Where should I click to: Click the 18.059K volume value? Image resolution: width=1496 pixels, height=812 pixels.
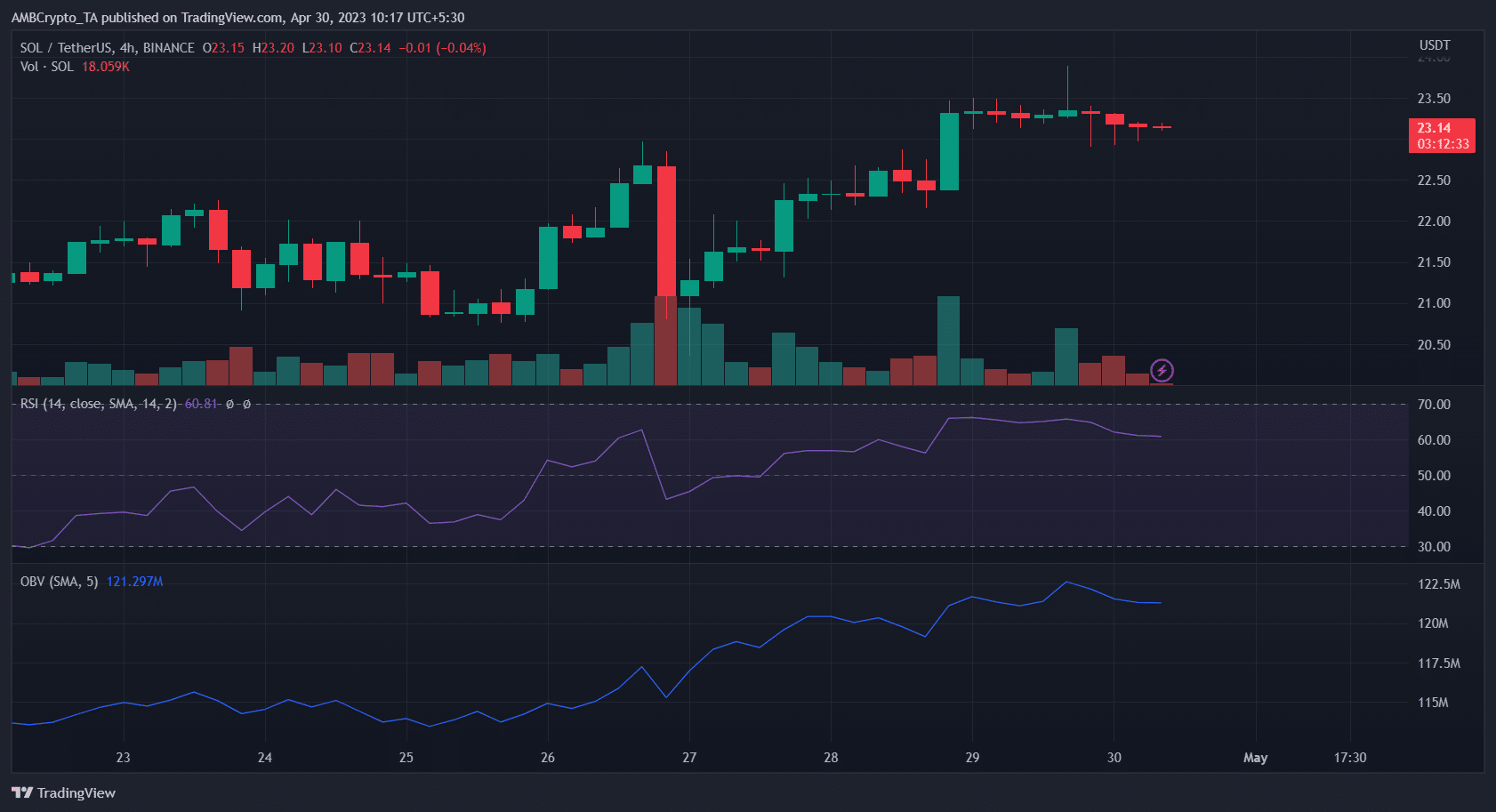tap(106, 67)
